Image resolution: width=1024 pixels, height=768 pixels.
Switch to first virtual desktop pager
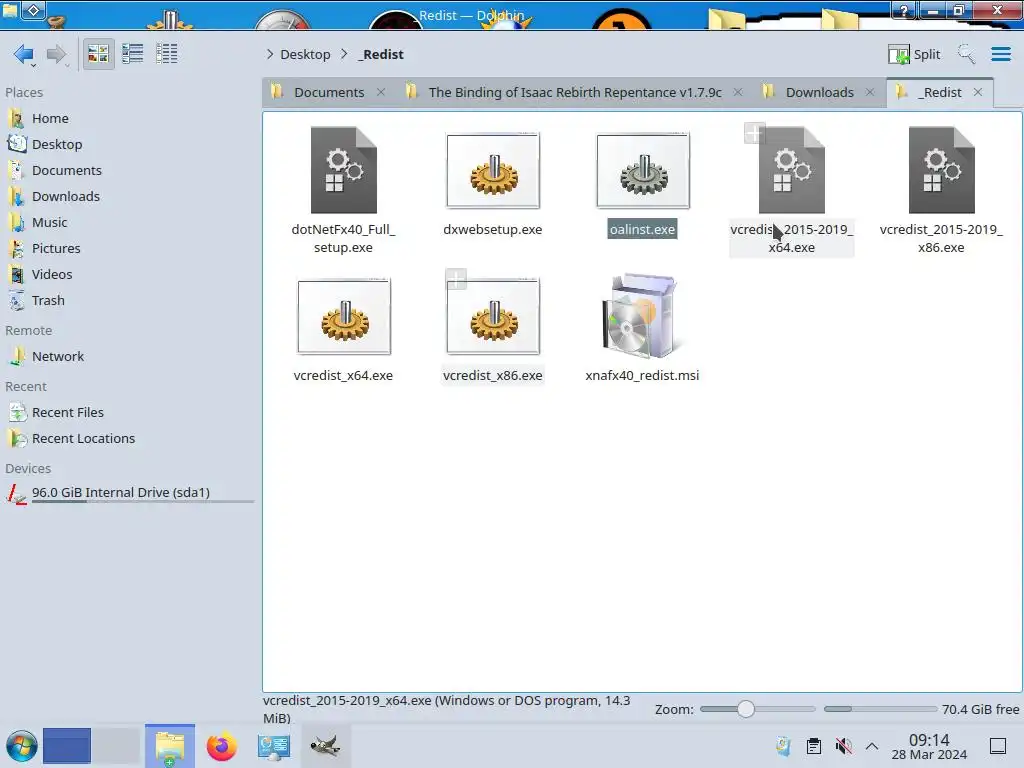pyautogui.click(x=67, y=746)
